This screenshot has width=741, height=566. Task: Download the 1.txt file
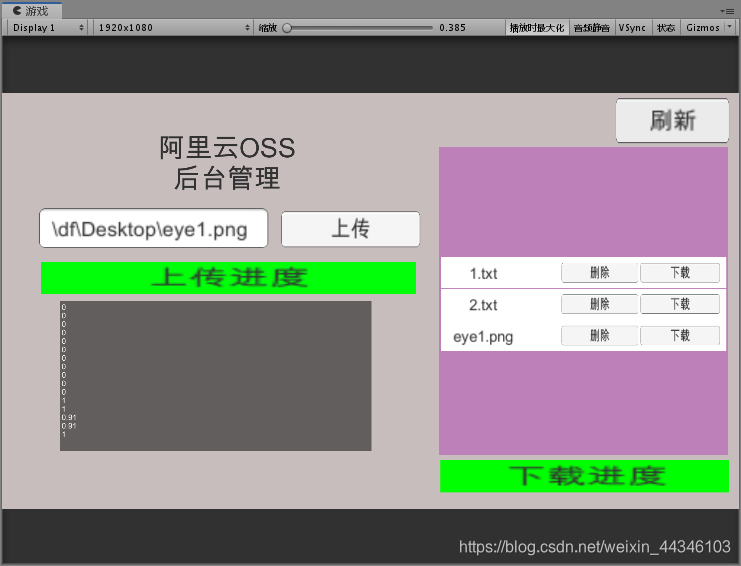680,273
